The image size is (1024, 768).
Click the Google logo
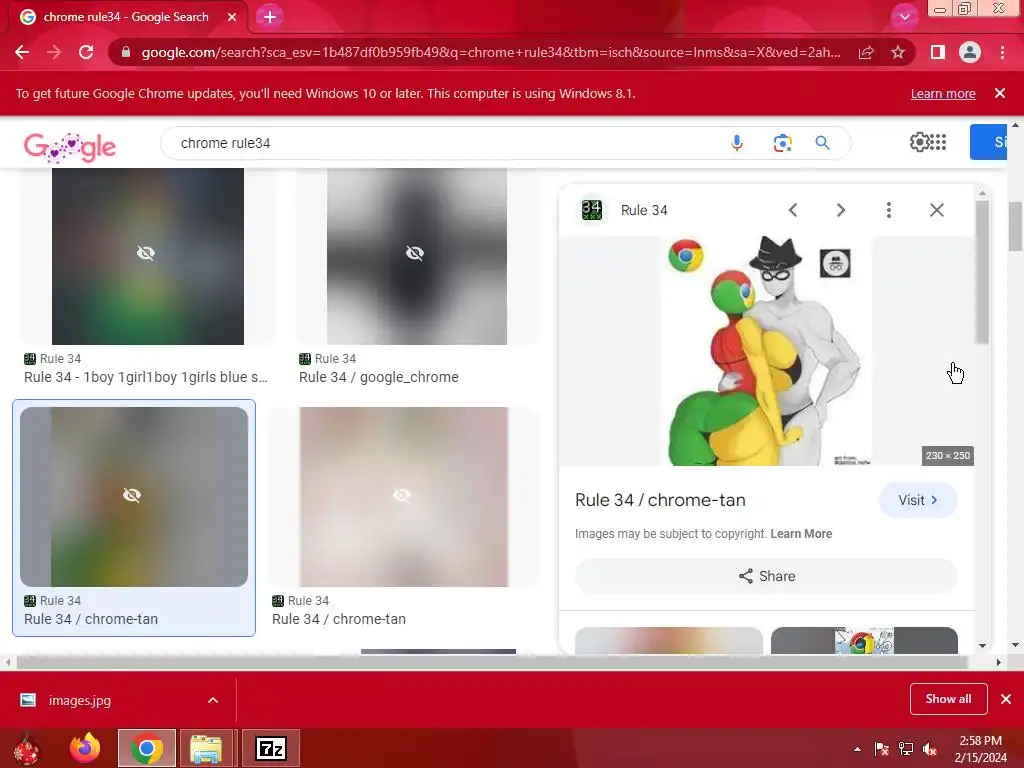[70, 147]
